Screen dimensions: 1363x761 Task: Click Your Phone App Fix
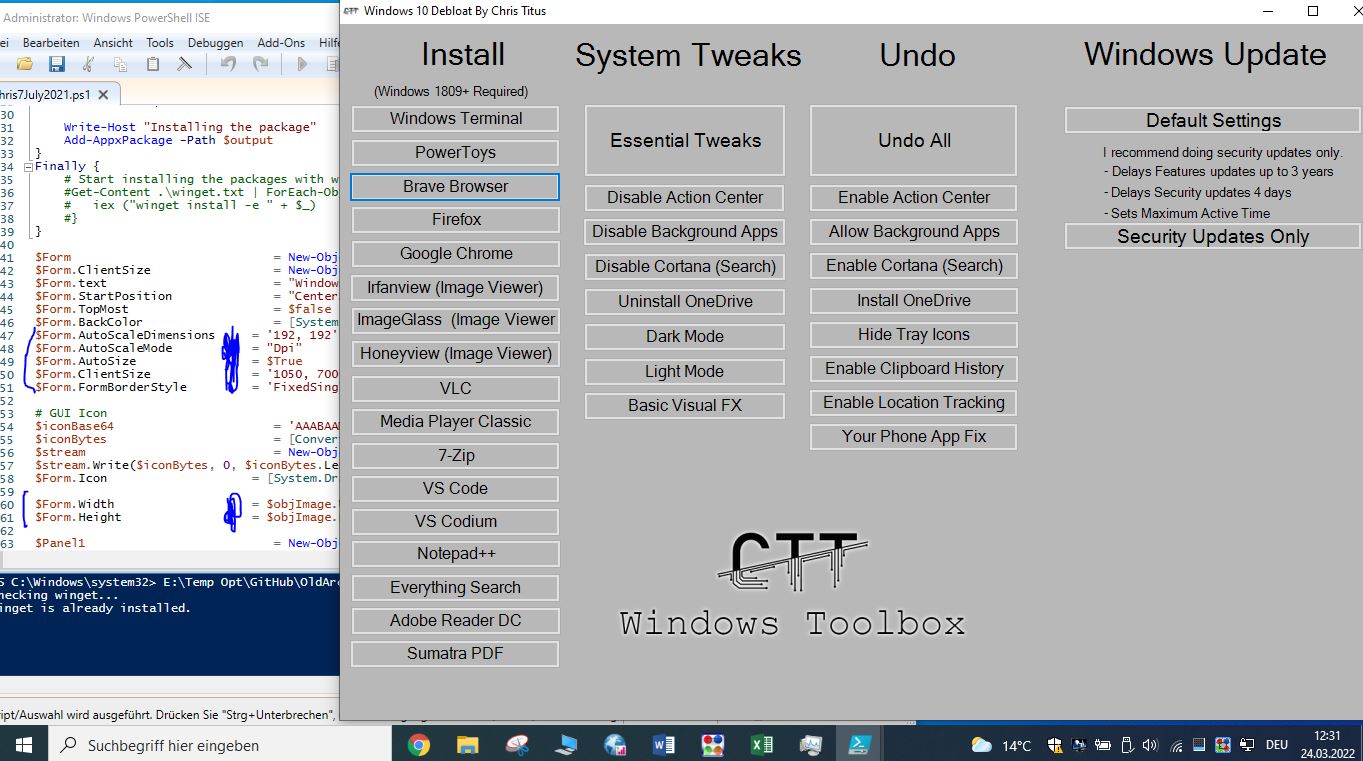(914, 437)
